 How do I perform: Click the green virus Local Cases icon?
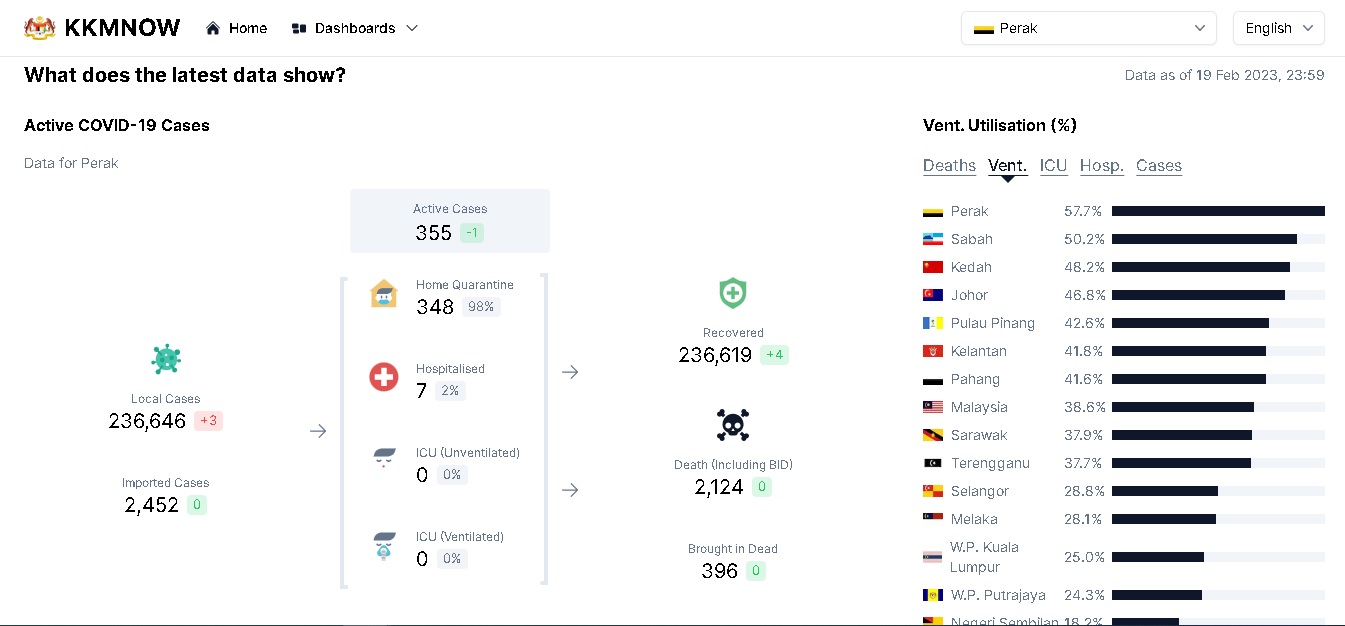(x=166, y=359)
